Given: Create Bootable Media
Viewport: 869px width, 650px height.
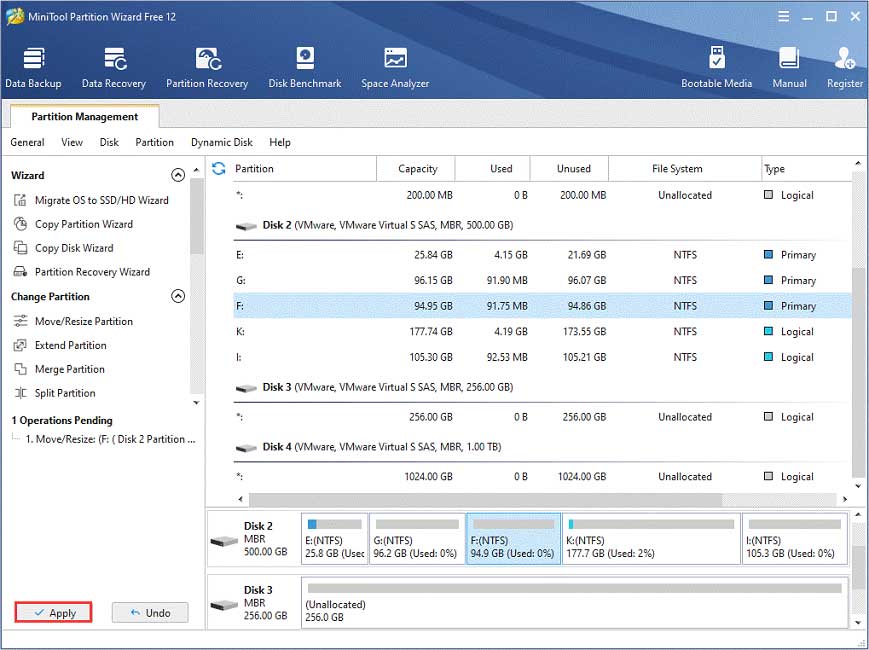Looking at the screenshot, I should coord(717,68).
